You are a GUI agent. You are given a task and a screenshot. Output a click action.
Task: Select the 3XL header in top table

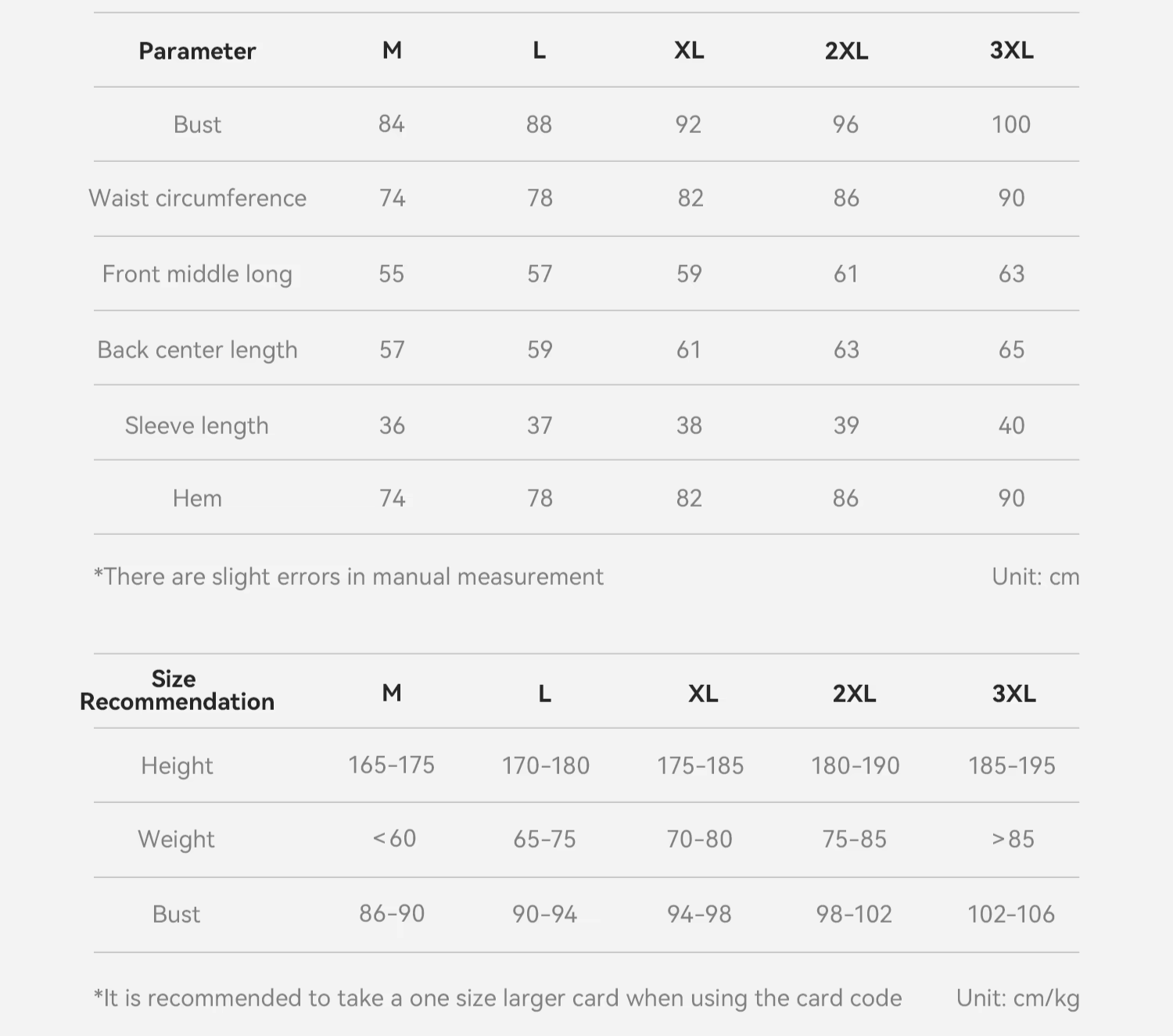(1011, 50)
